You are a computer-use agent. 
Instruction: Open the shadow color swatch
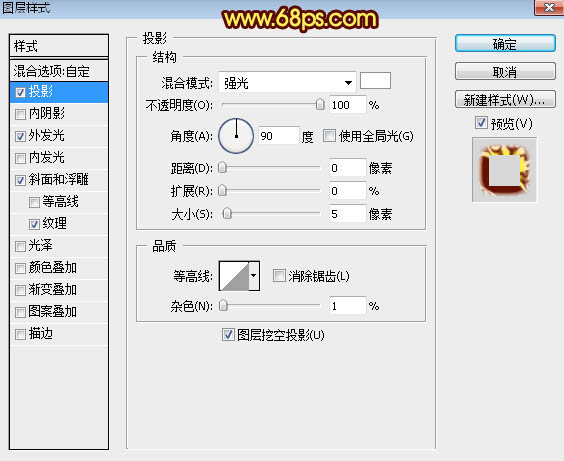tap(375, 81)
